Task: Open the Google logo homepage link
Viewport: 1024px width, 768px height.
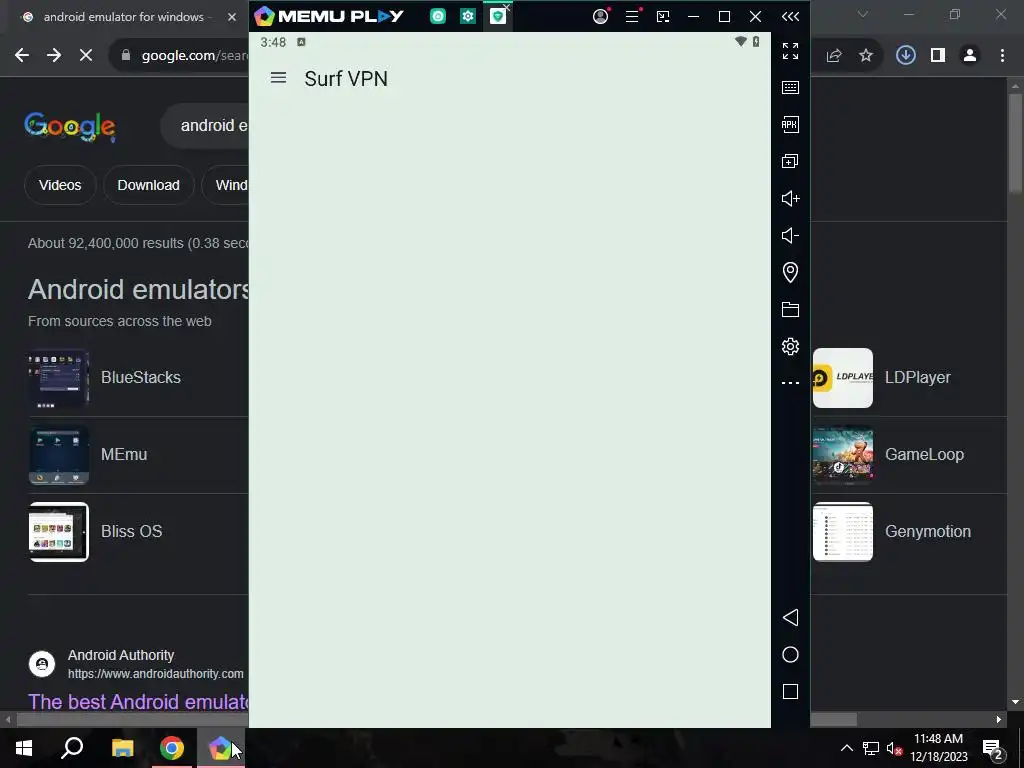Action: pyautogui.click(x=70, y=126)
